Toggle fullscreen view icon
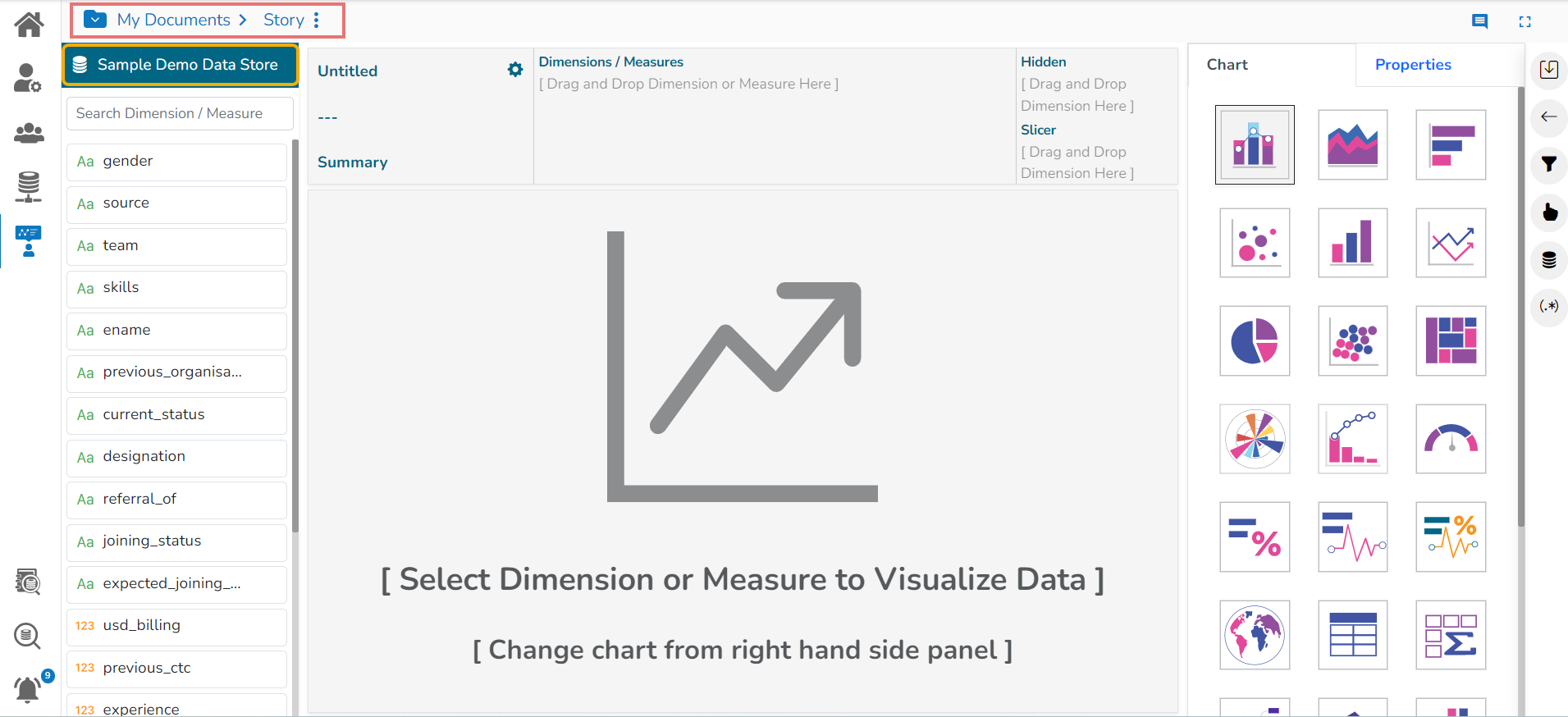This screenshot has height=717, width=1568. coord(1525,22)
